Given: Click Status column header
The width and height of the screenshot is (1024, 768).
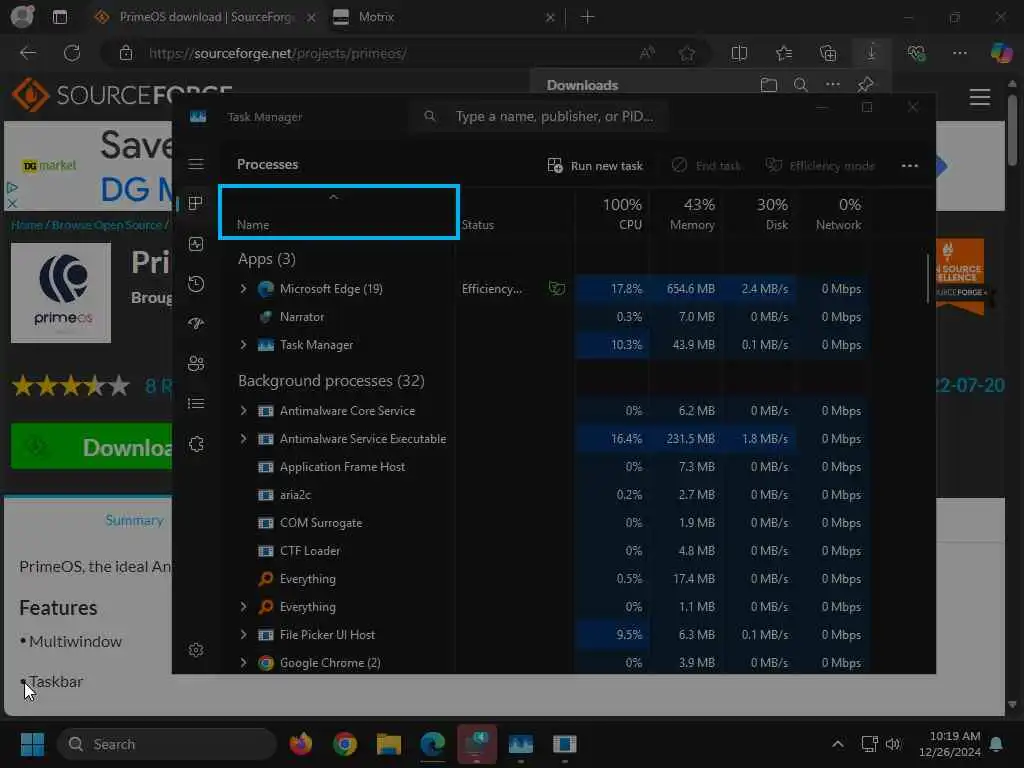Looking at the screenshot, I should 516,214.
